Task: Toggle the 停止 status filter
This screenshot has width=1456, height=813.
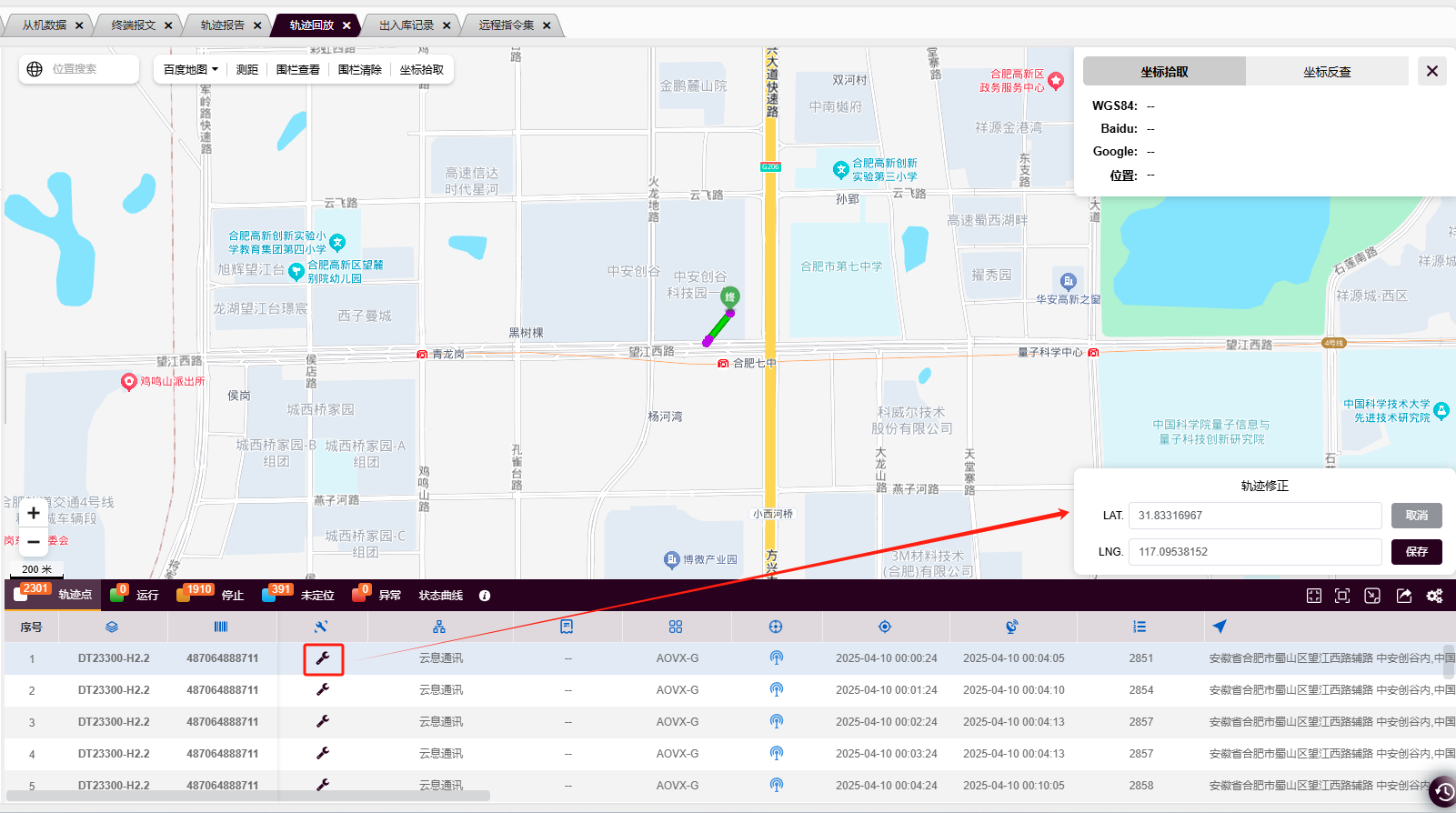Action: 211,595
